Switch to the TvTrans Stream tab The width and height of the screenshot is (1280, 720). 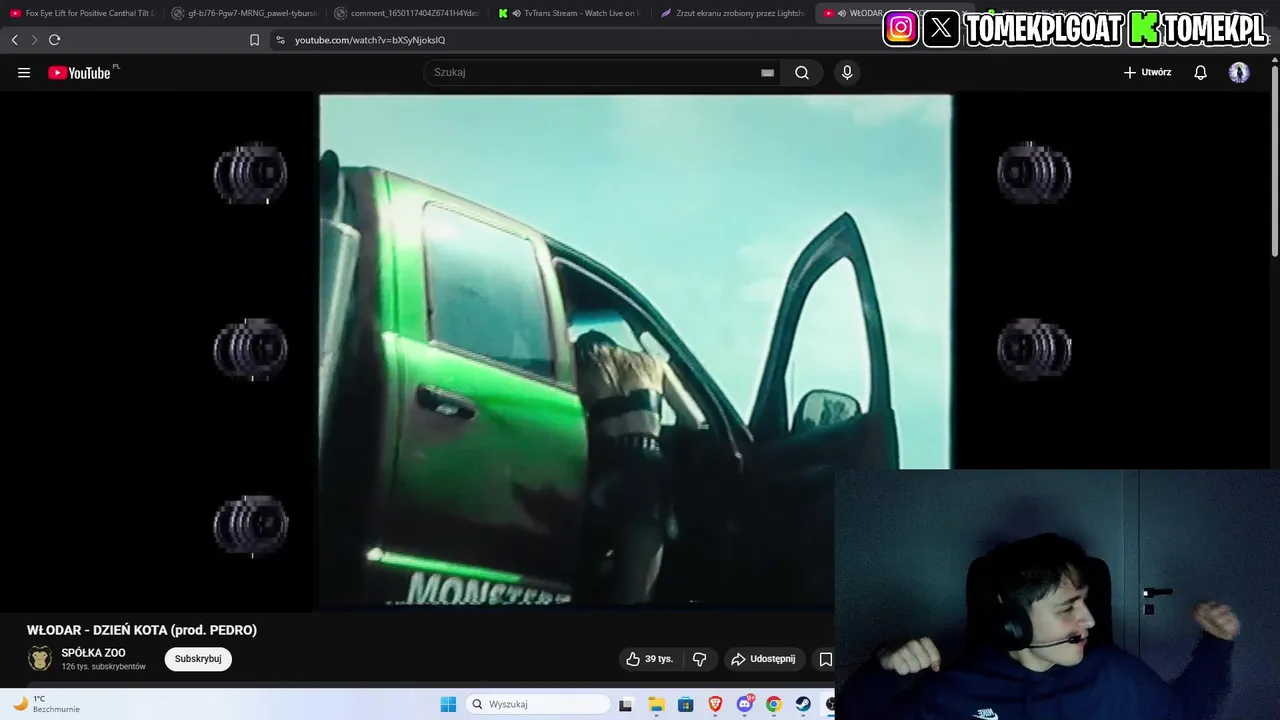pos(569,13)
